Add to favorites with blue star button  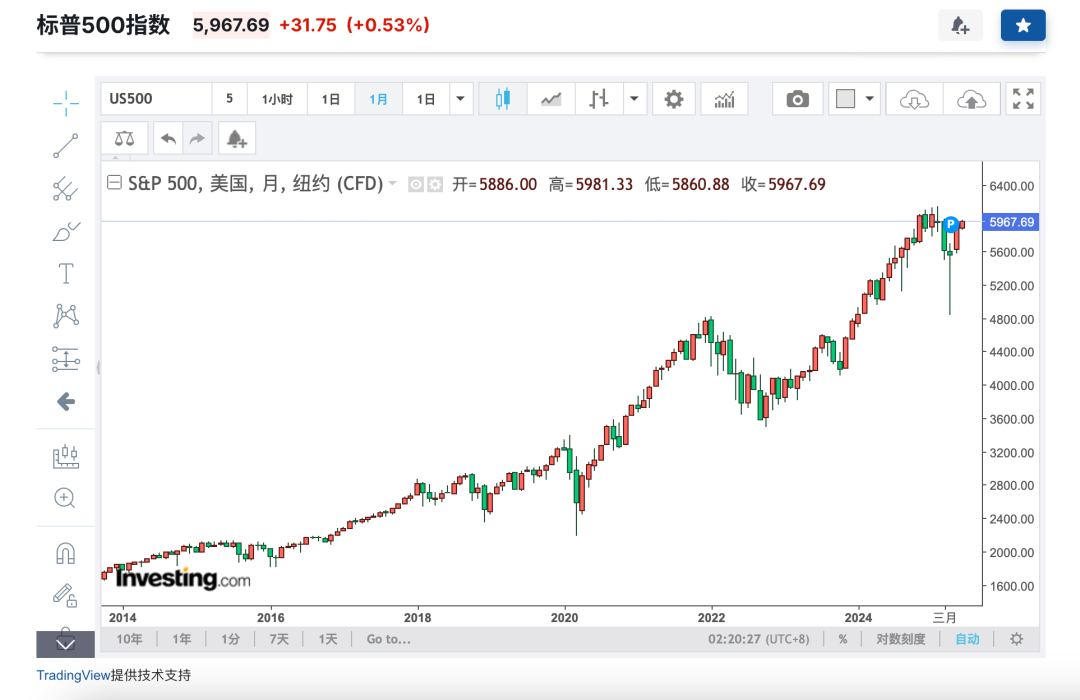1023,26
